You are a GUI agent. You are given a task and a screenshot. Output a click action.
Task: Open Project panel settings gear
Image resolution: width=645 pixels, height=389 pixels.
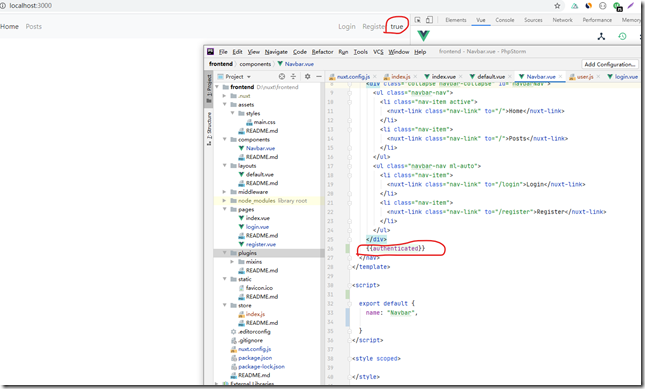tap(307, 76)
